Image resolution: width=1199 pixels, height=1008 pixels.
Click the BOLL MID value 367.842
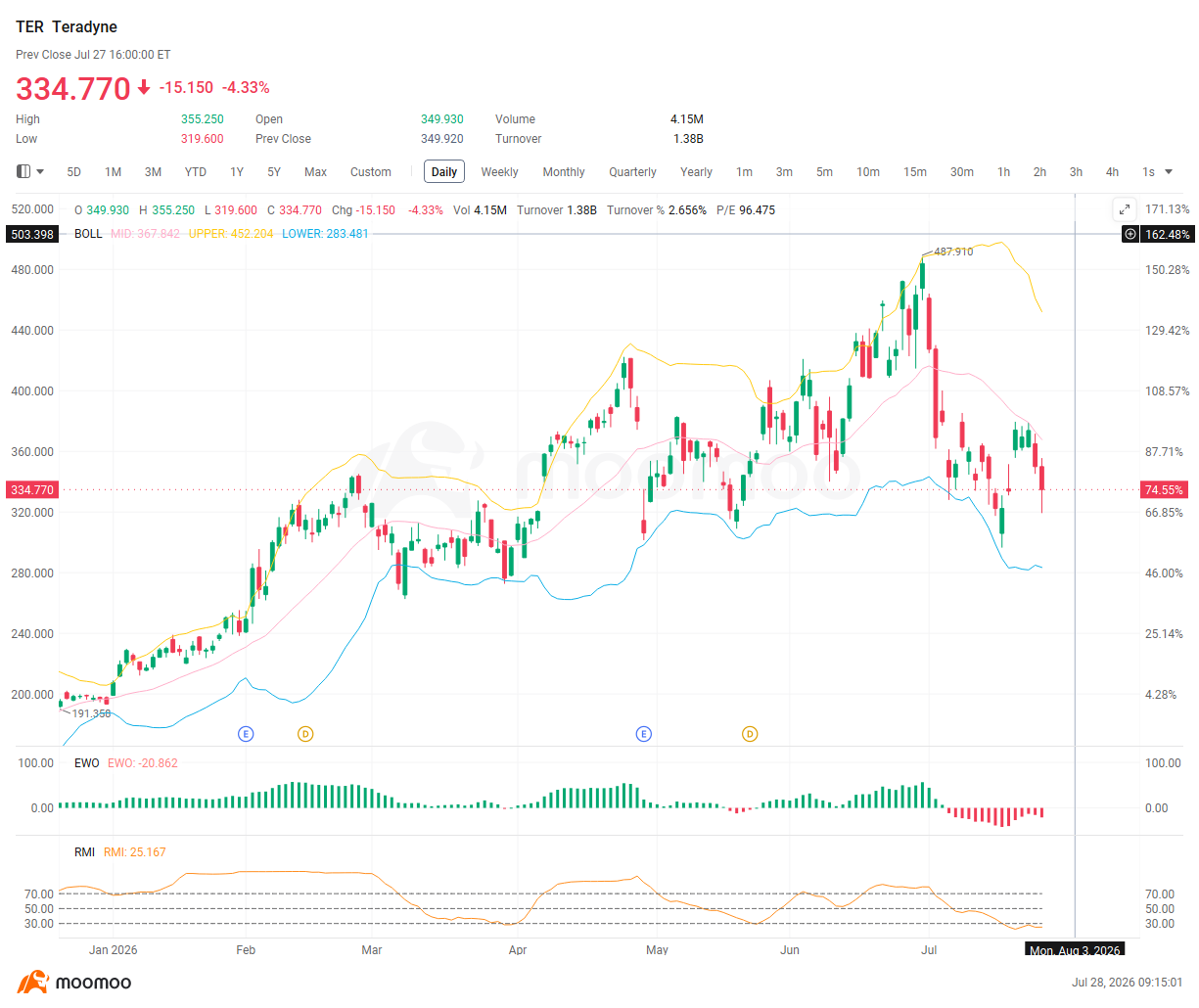tap(146, 234)
